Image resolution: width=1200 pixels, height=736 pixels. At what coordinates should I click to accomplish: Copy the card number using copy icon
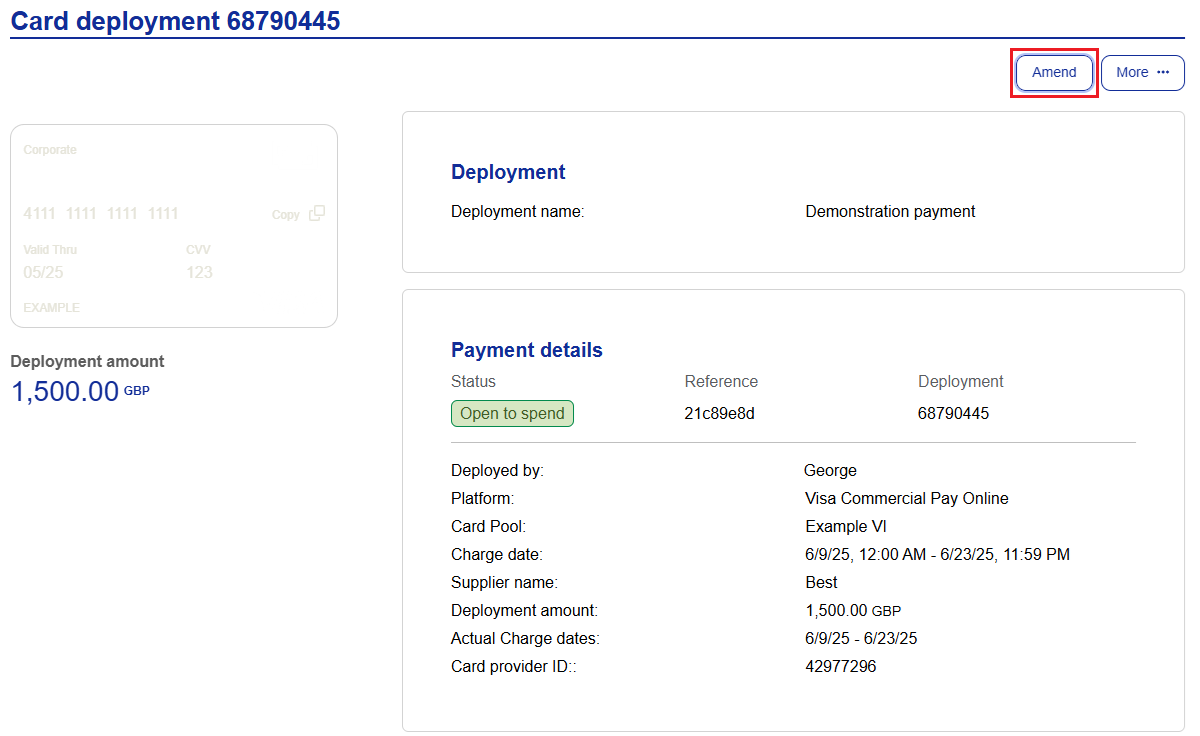pyautogui.click(x=317, y=213)
